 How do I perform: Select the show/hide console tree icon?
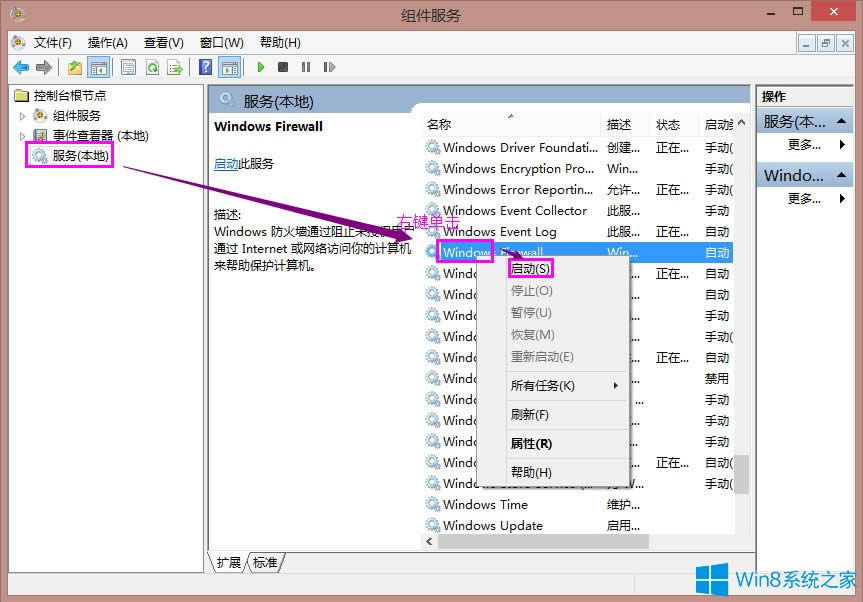coord(96,67)
